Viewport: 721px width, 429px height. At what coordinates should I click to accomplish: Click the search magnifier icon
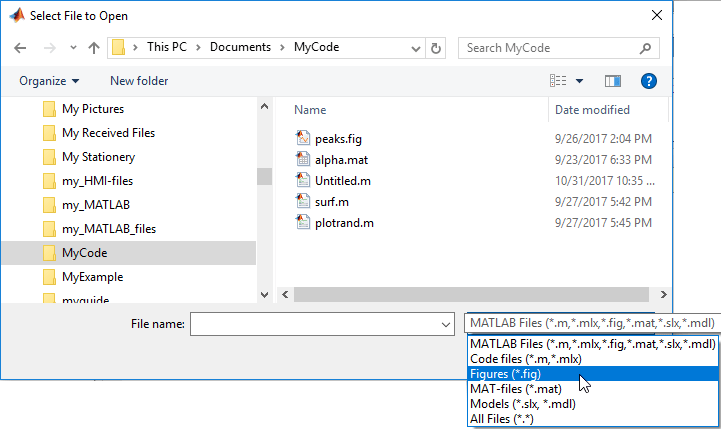pyautogui.click(x=647, y=48)
